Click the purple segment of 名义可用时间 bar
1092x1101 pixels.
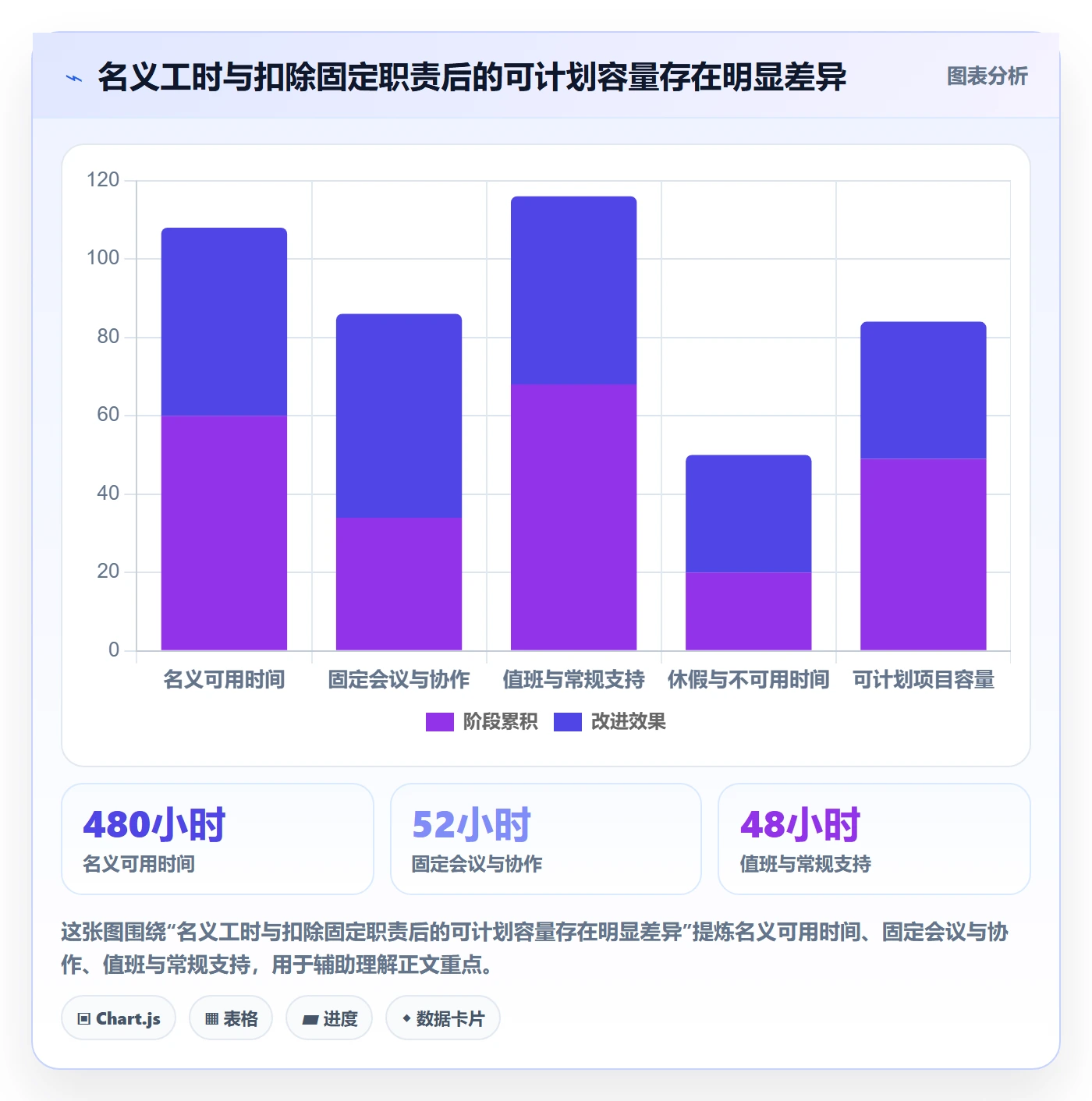pyautogui.click(x=224, y=533)
